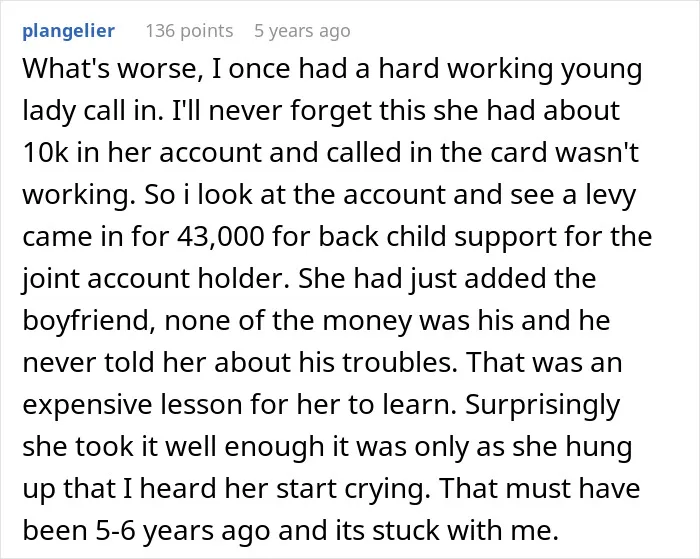Open the plangelier user profile link
Viewport: 700px width, 559px height.
(x=68, y=31)
